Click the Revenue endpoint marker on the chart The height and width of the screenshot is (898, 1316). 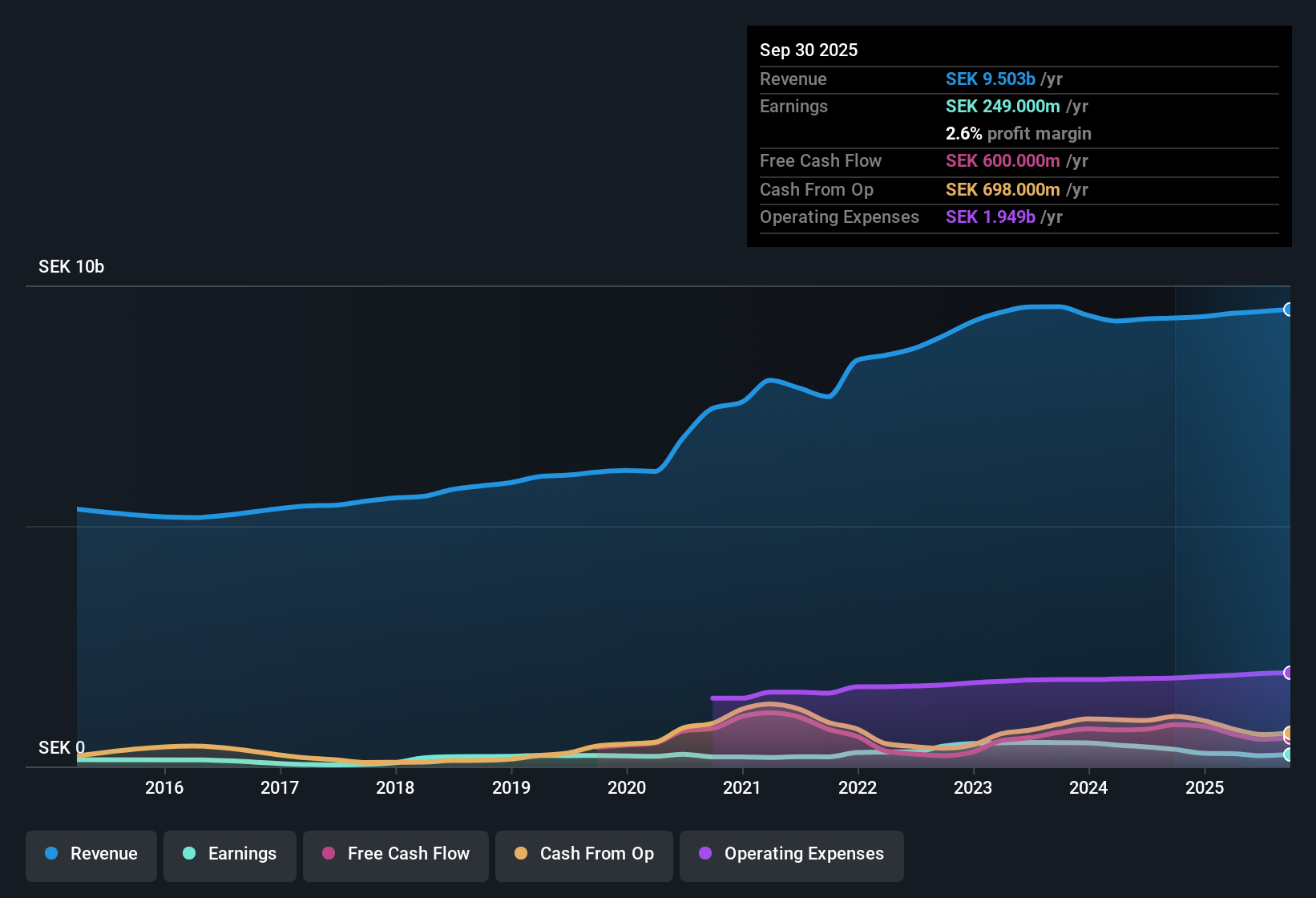1289,309
